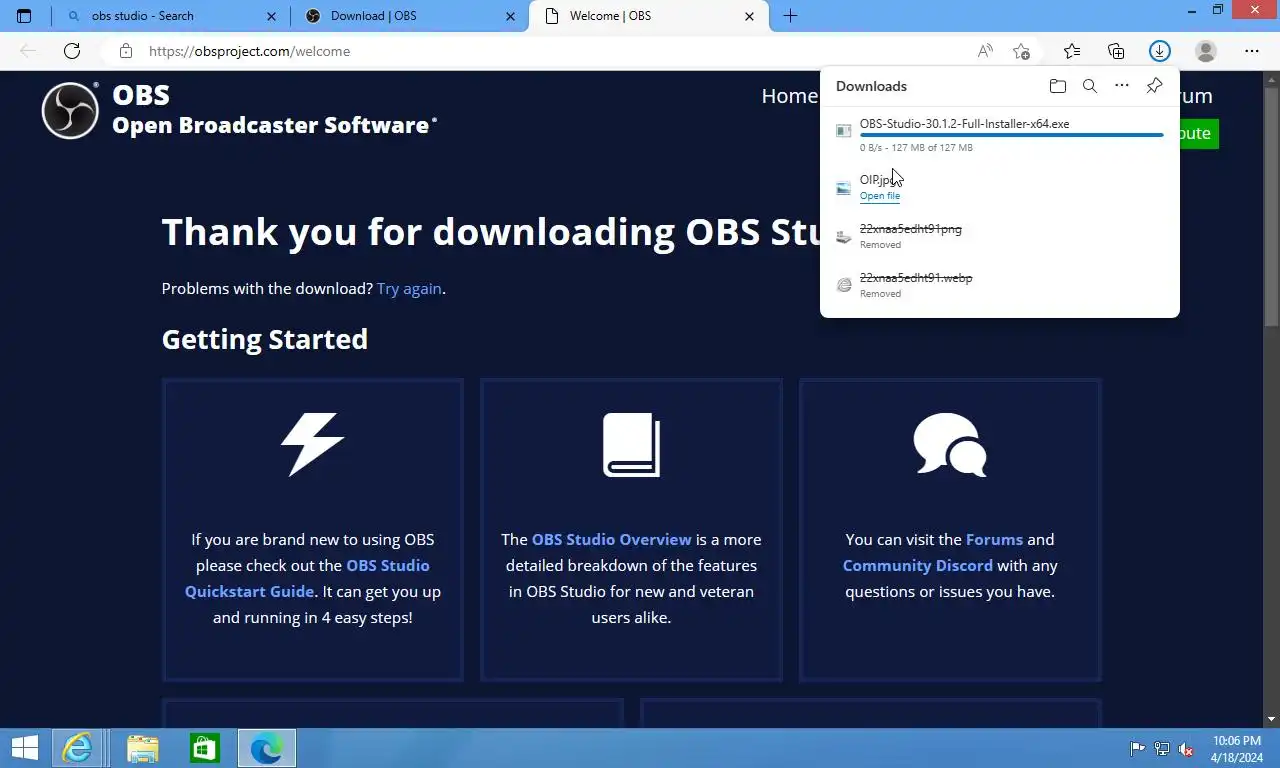Image resolution: width=1280 pixels, height=768 pixels.
Task: Close the Download | OBS tab
Action: 511,16
